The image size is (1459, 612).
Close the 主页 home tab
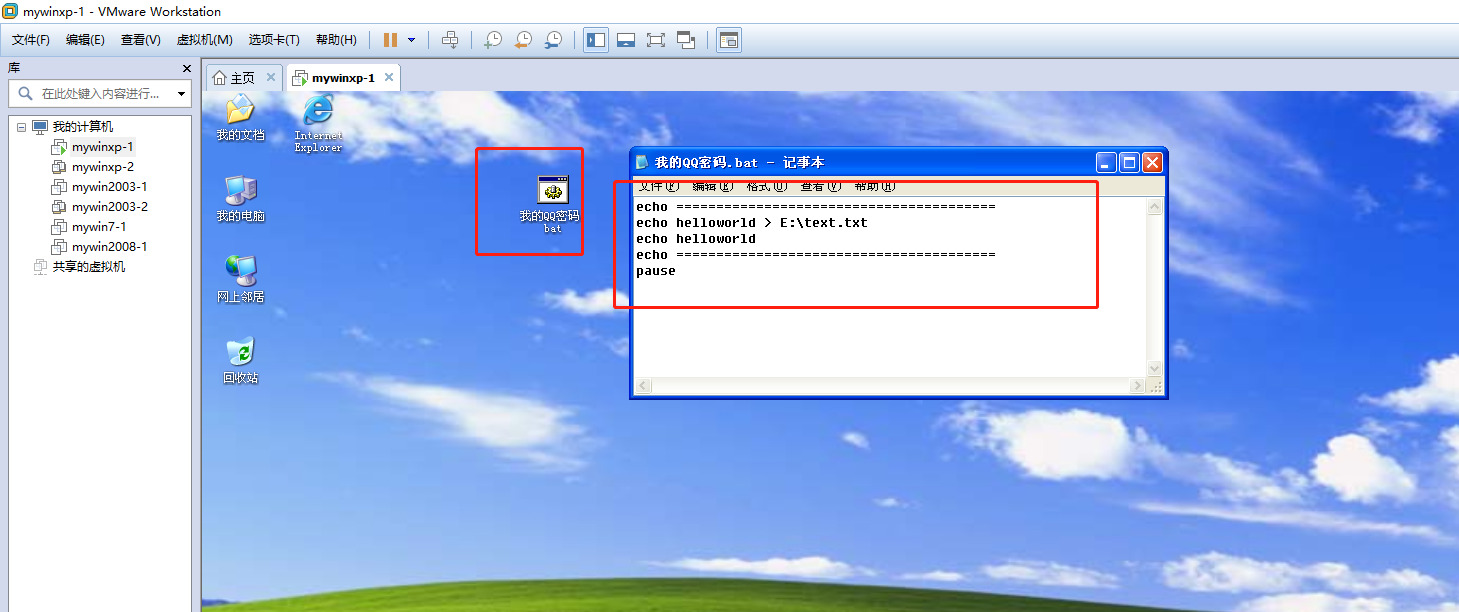tap(271, 77)
